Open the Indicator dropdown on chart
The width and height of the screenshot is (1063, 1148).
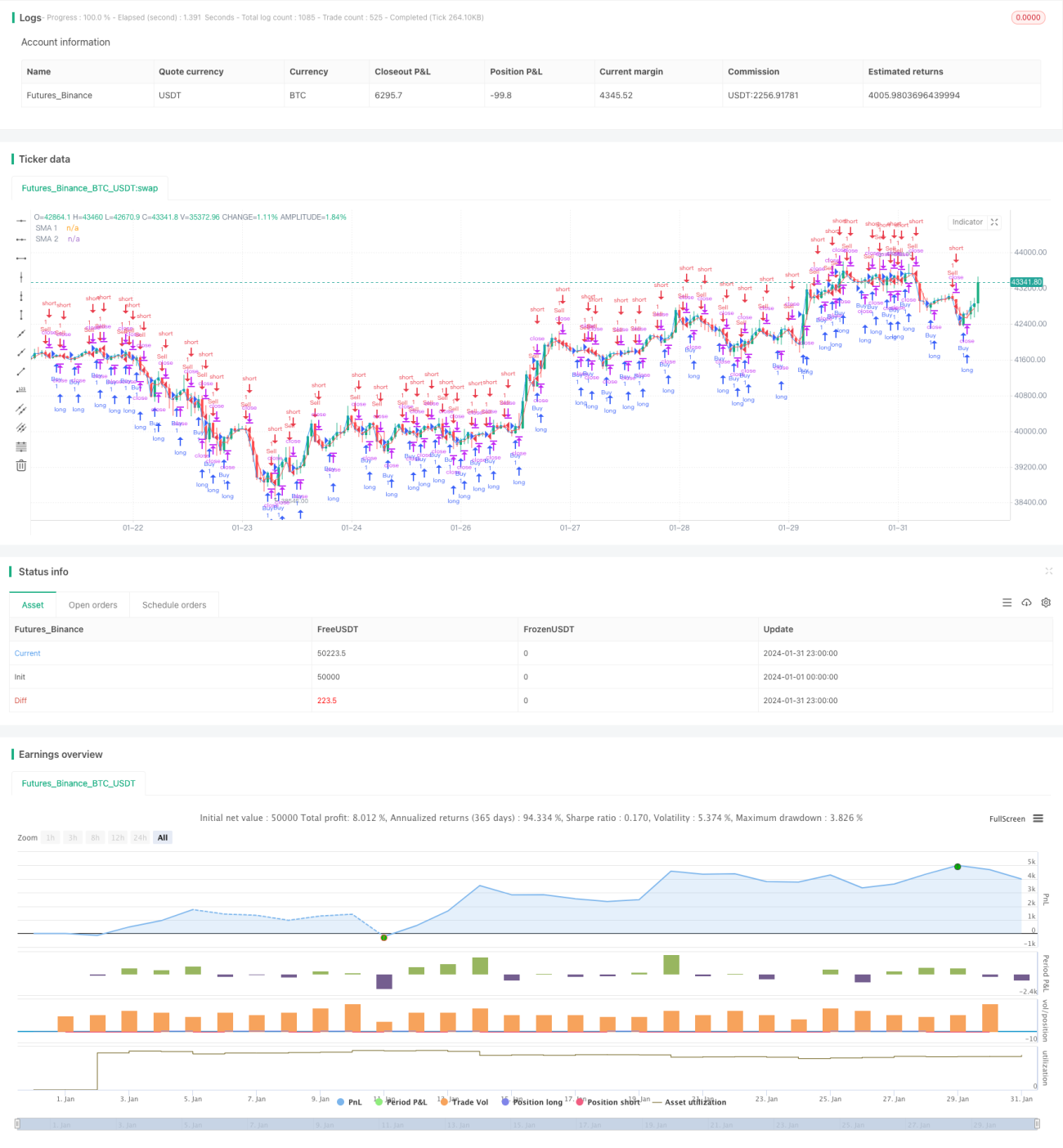[967, 222]
